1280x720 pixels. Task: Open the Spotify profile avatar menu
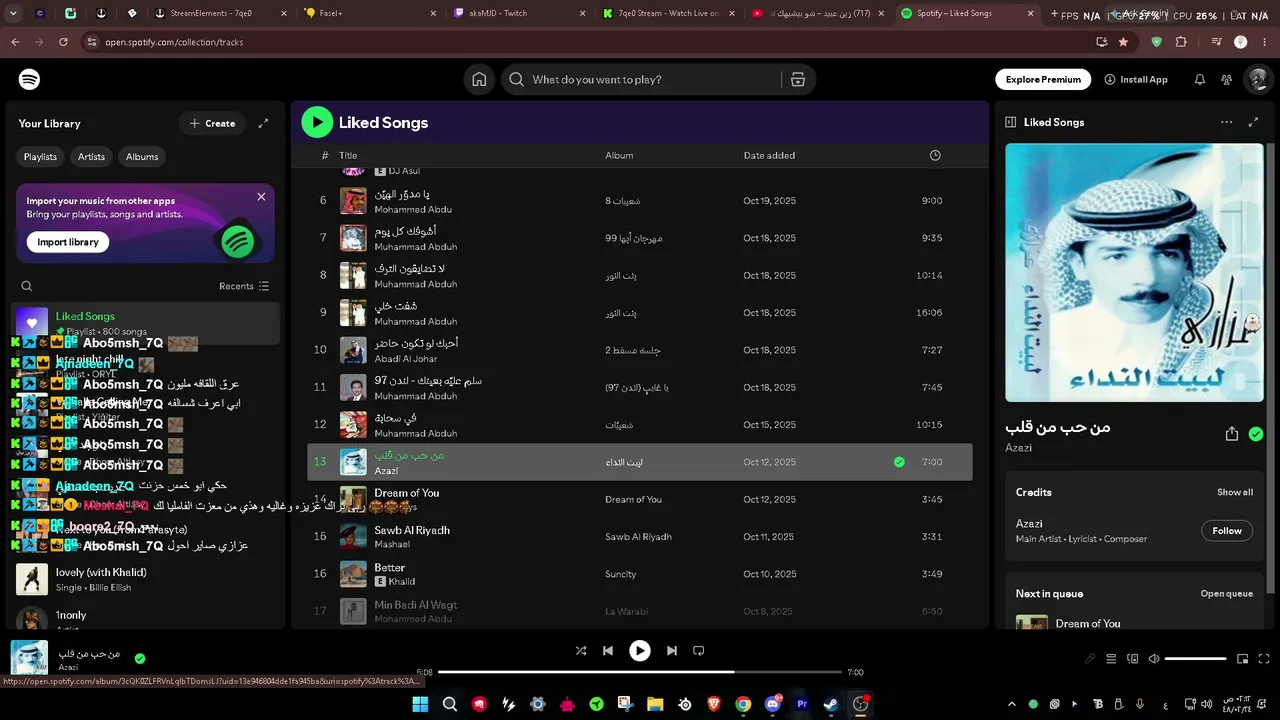click(1257, 79)
